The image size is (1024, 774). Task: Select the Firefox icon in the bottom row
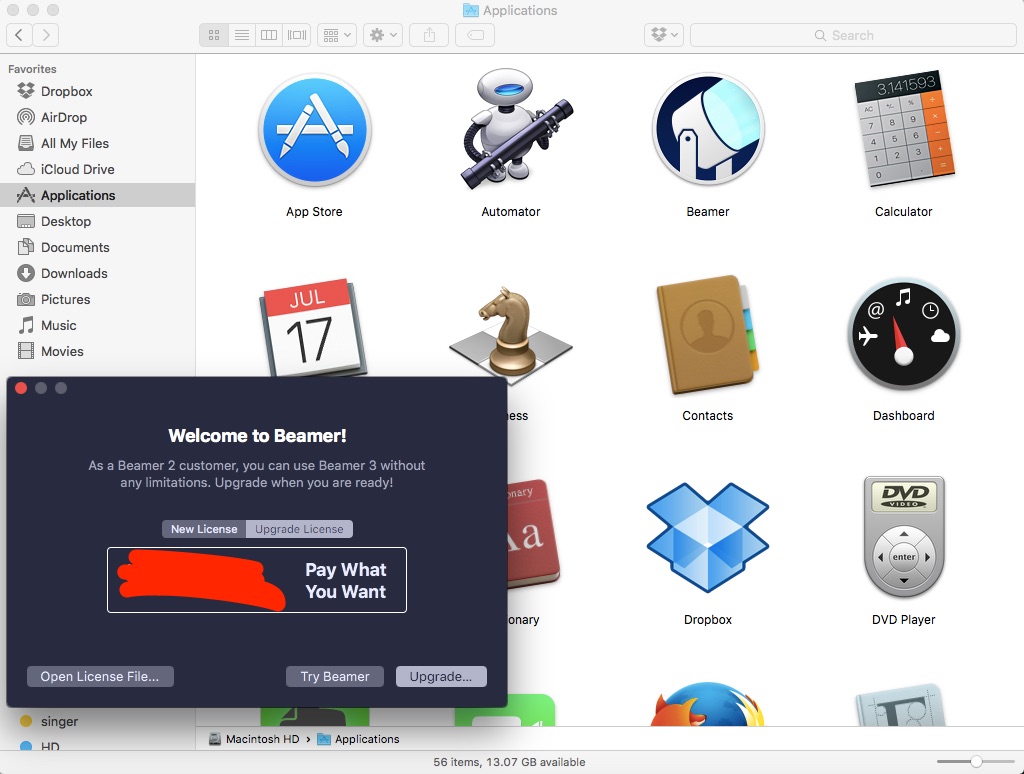point(708,704)
